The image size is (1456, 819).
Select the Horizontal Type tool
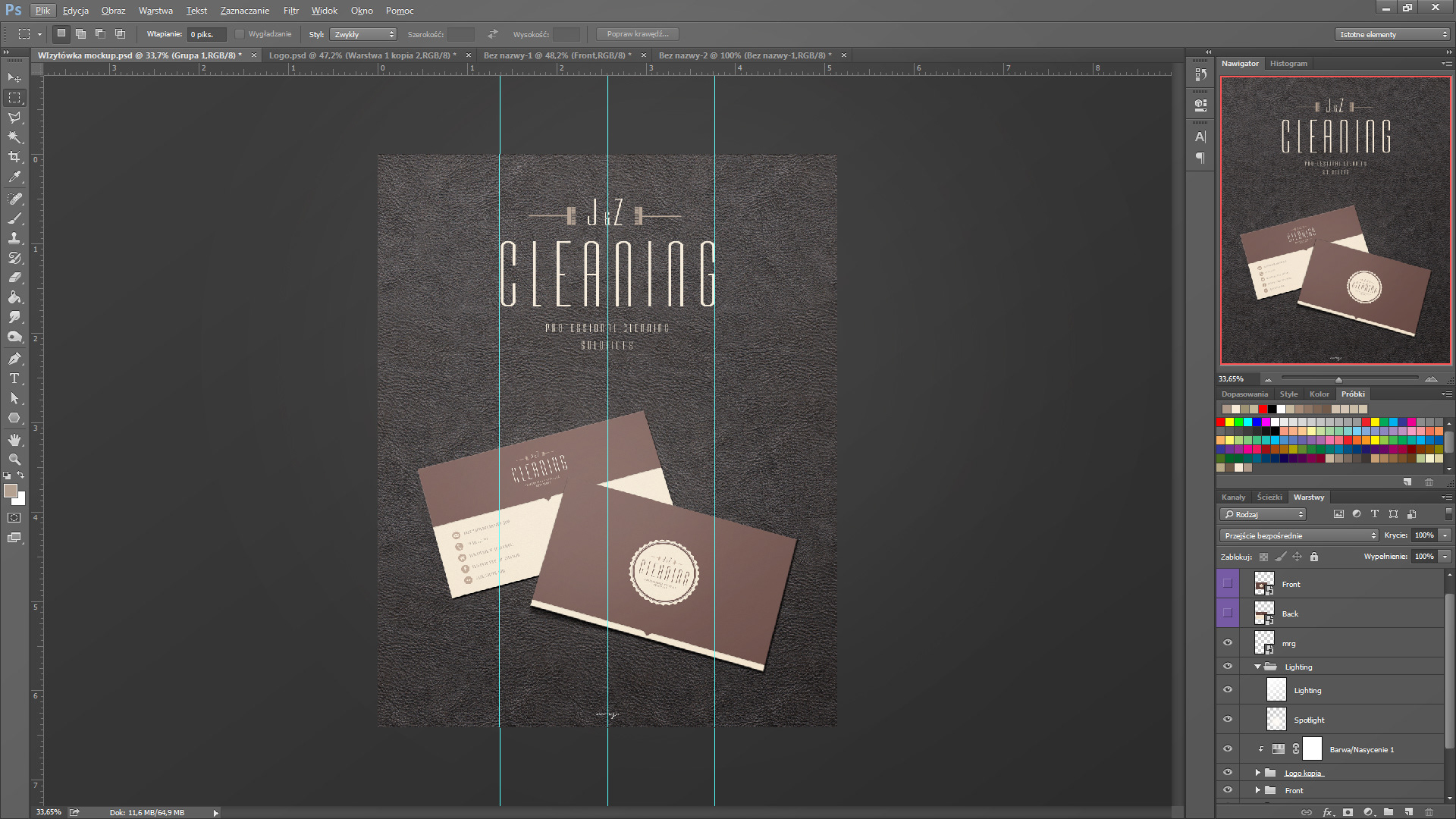14,378
